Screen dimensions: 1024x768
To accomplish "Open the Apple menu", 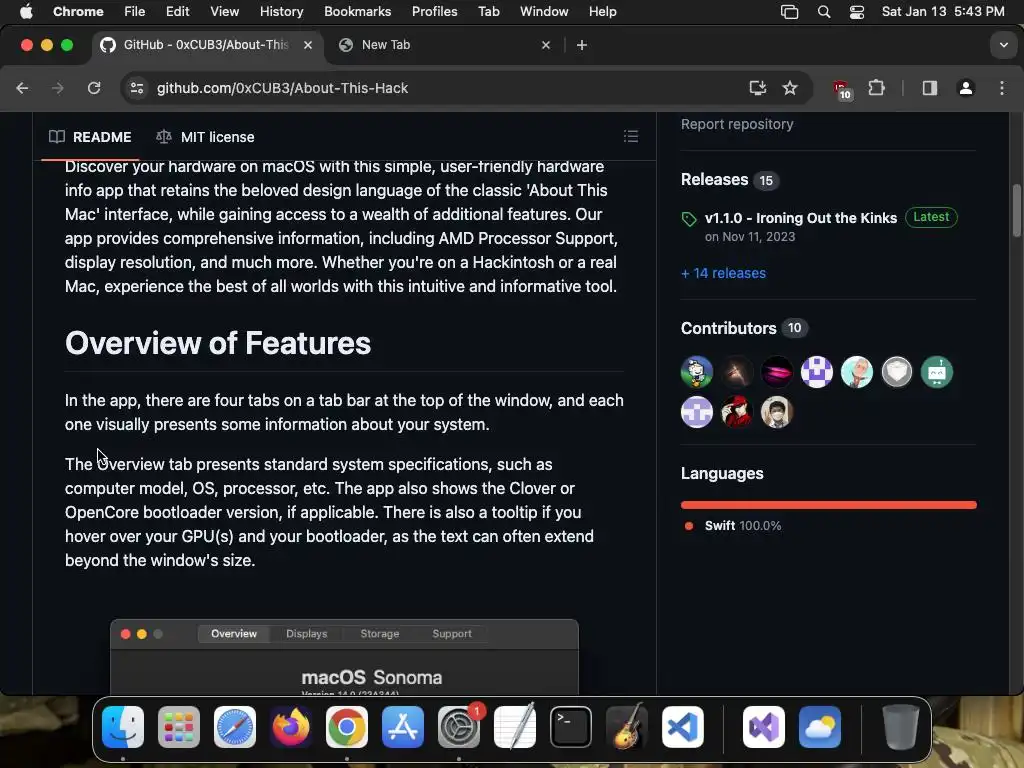I will pyautogui.click(x=26, y=12).
